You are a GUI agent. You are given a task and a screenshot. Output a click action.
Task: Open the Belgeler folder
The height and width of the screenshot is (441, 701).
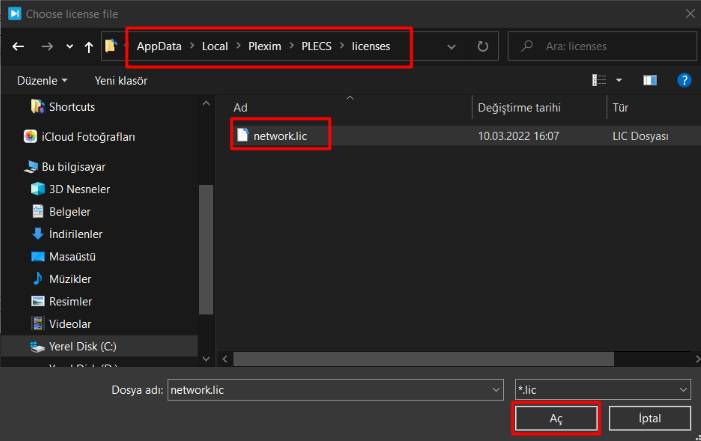click(x=69, y=212)
